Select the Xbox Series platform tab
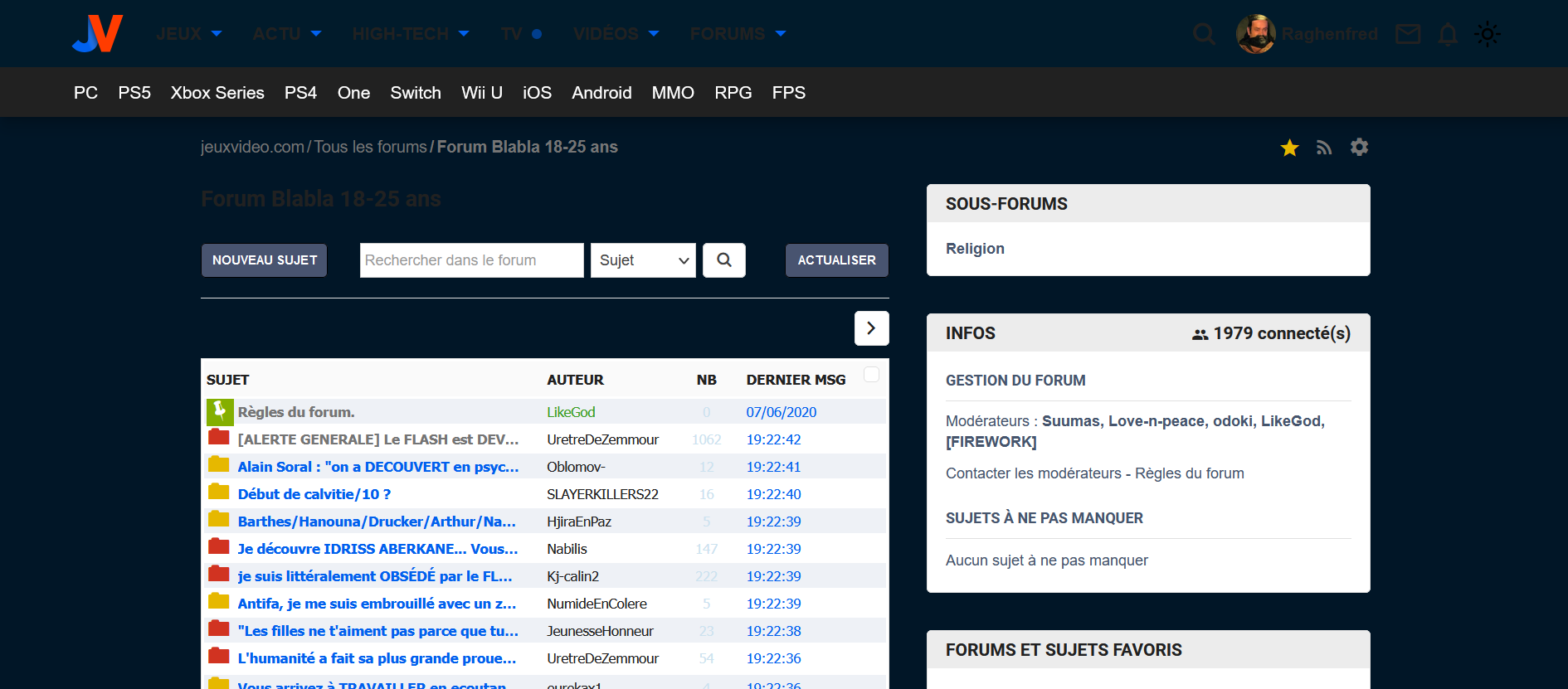Screen dimensions: 1568x689 click(x=217, y=93)
